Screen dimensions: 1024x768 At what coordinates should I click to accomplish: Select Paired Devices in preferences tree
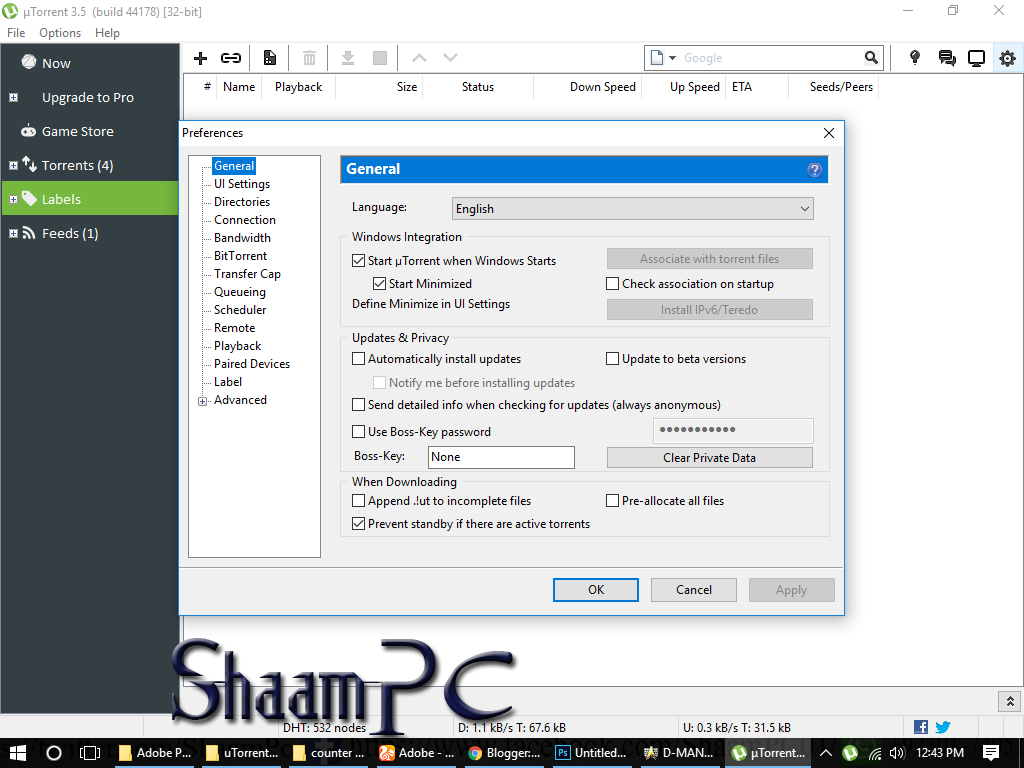coord(251,364)
